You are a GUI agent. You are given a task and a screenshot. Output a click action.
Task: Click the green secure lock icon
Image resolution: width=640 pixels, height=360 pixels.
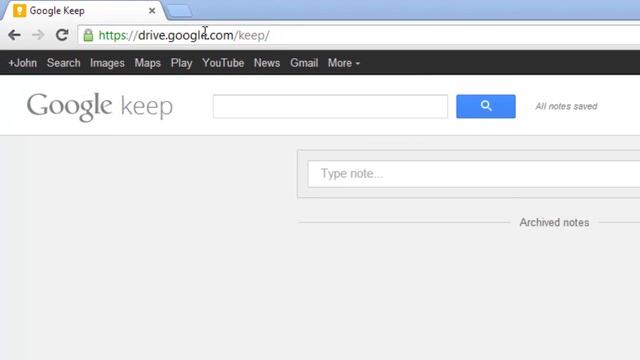tap(88, 36)
